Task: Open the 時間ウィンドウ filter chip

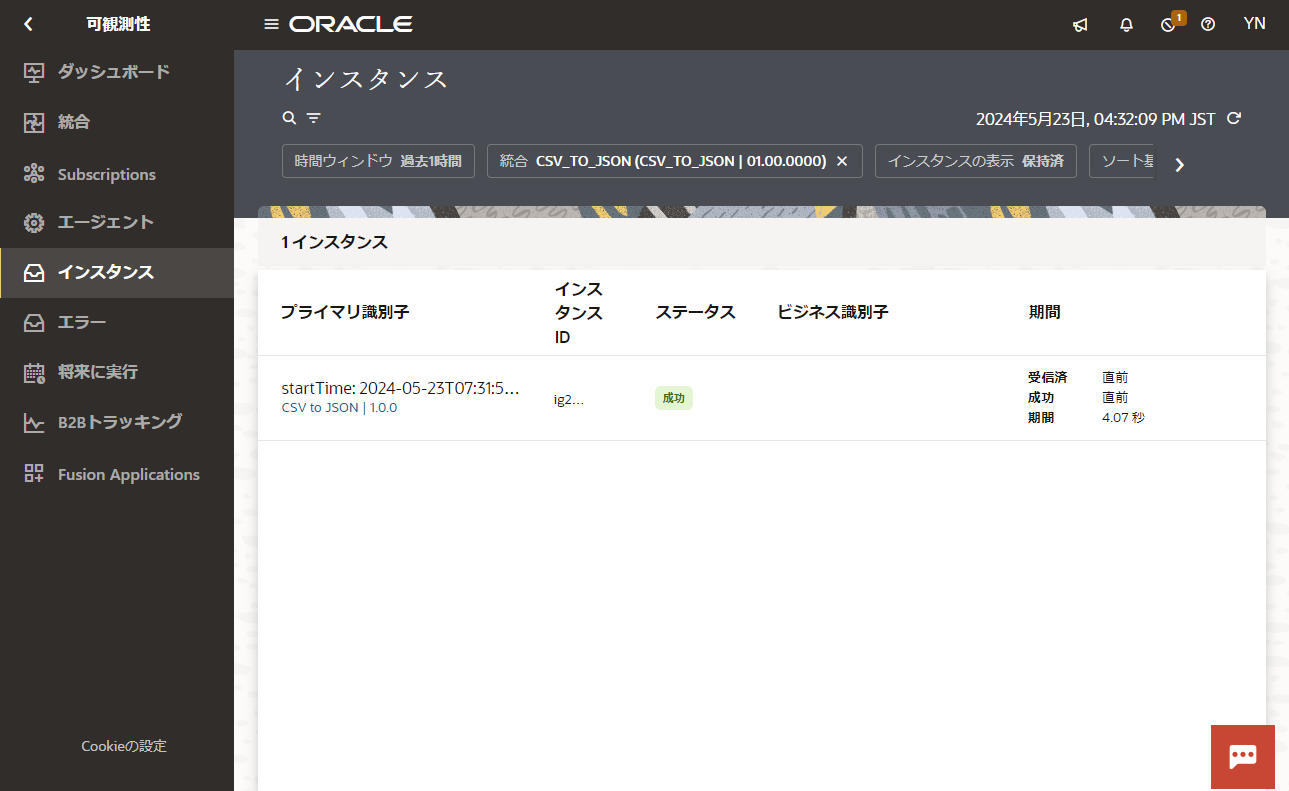Action: coord(378,161)
